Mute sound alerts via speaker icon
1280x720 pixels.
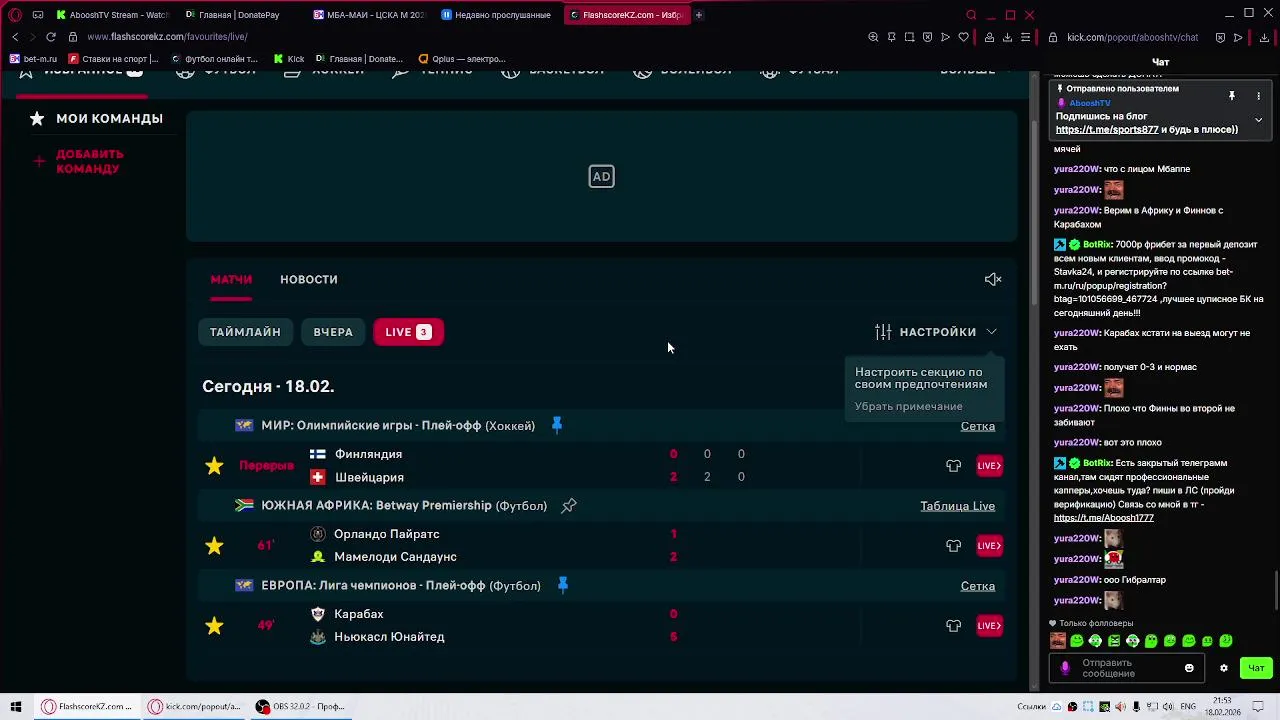(x=993, y=280)
